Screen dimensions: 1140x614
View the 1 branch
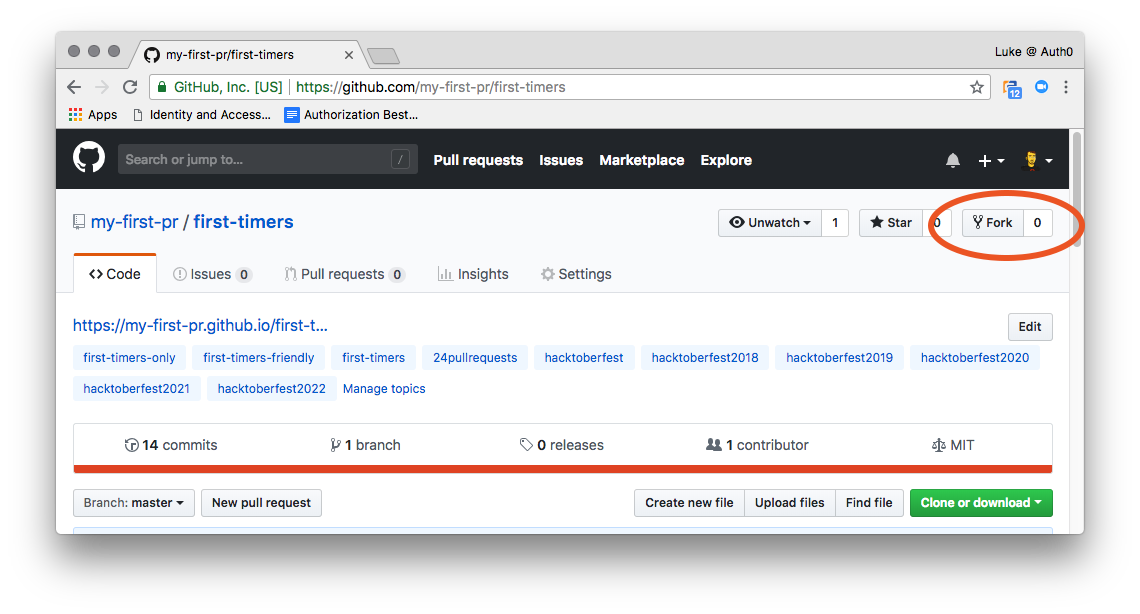365,445
